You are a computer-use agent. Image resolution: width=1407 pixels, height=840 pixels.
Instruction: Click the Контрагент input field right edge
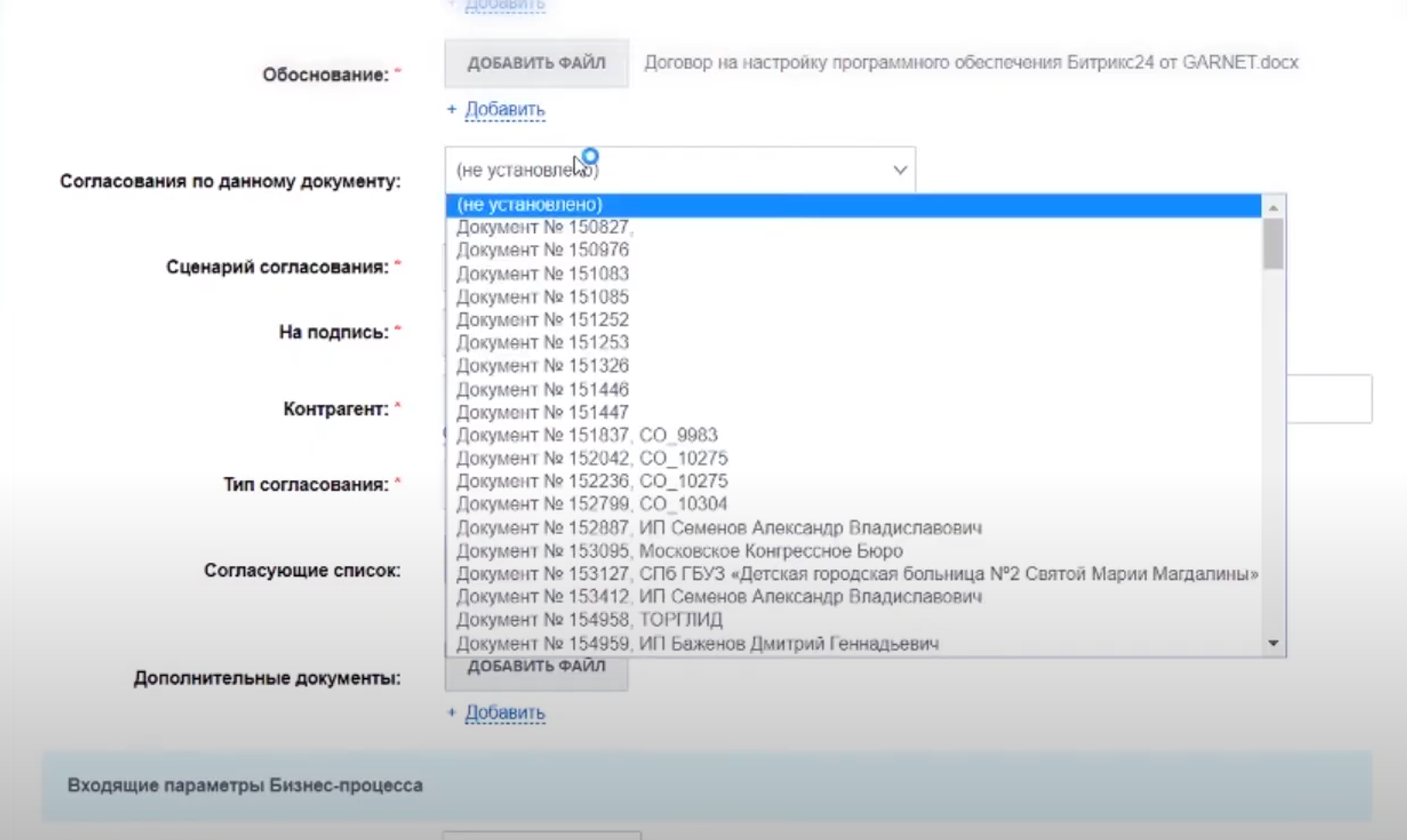(1329, 399)
